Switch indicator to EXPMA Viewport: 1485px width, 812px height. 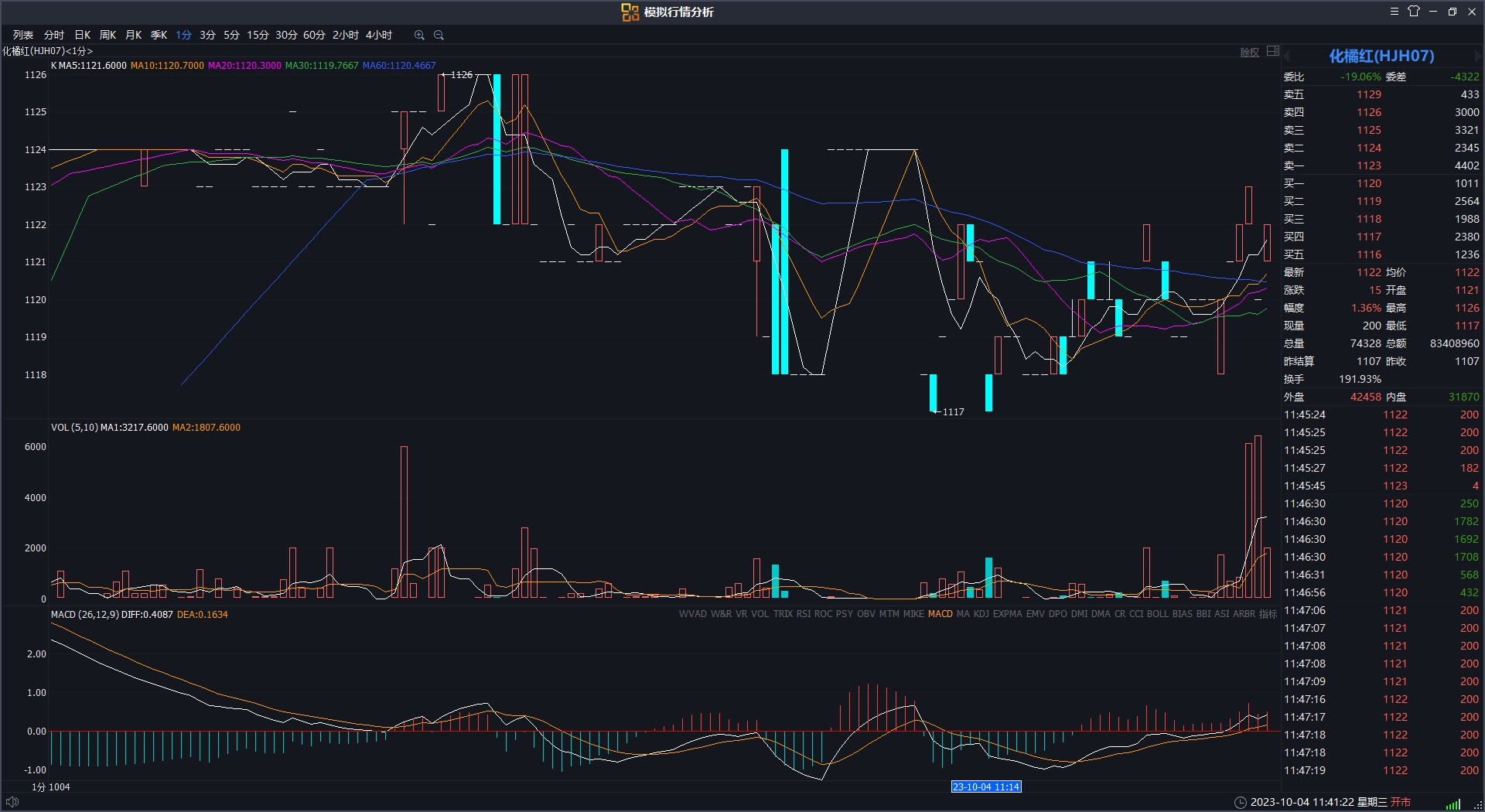pos(1007,614)
